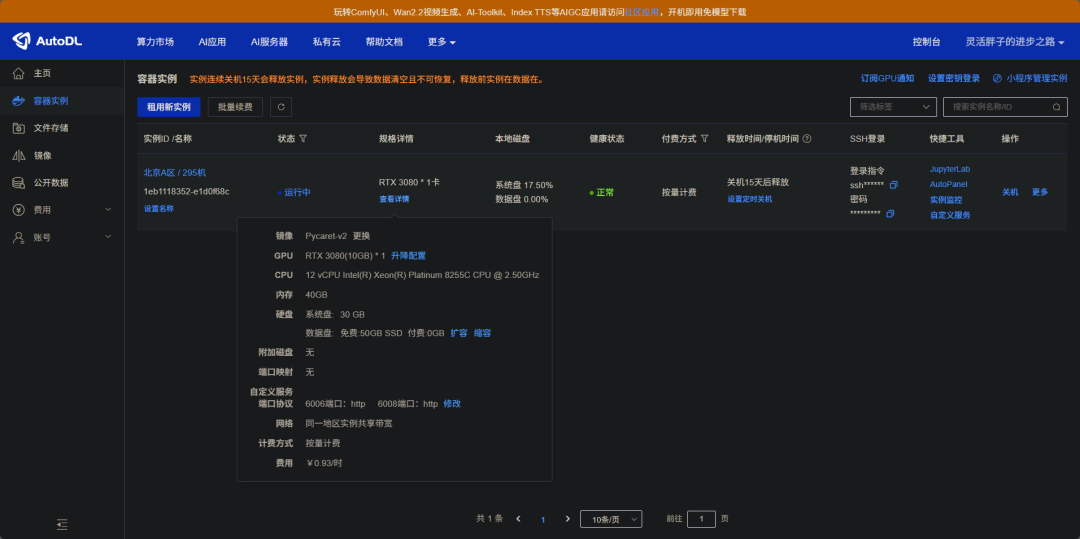Image resolution: width=1080 pixels, height=539 pixels.
Task: Click the 镜像 mirror icon in sidebar
Action: (19, 156)
